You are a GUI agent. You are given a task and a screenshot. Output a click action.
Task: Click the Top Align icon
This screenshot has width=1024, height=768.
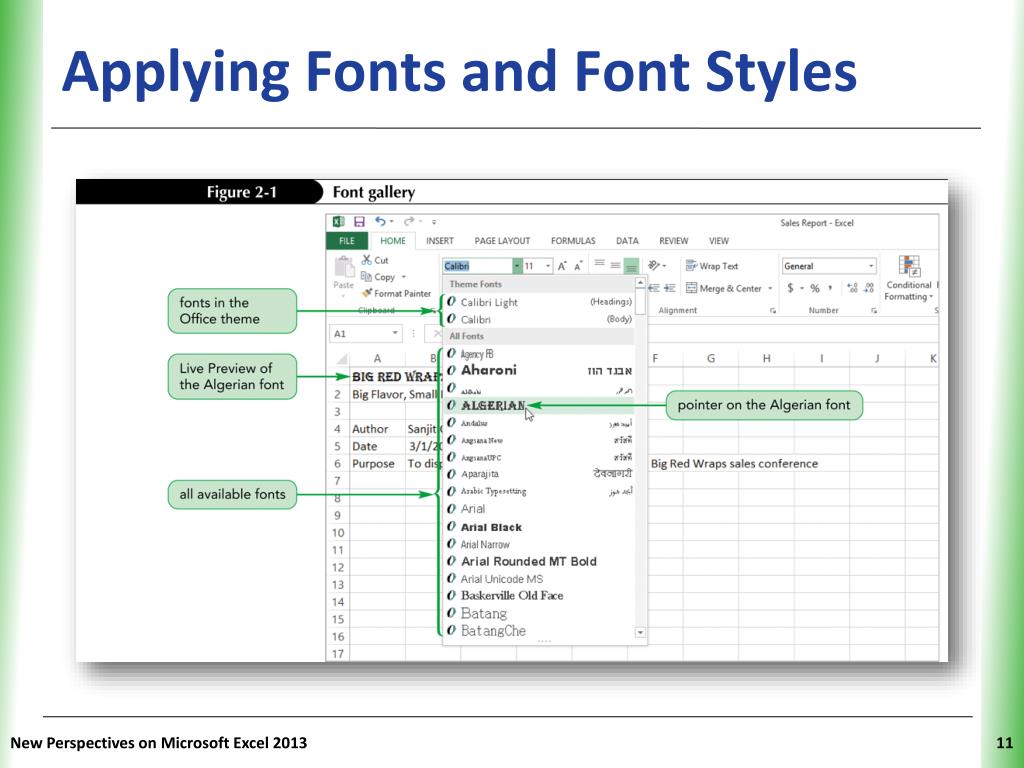click(600, 265)
